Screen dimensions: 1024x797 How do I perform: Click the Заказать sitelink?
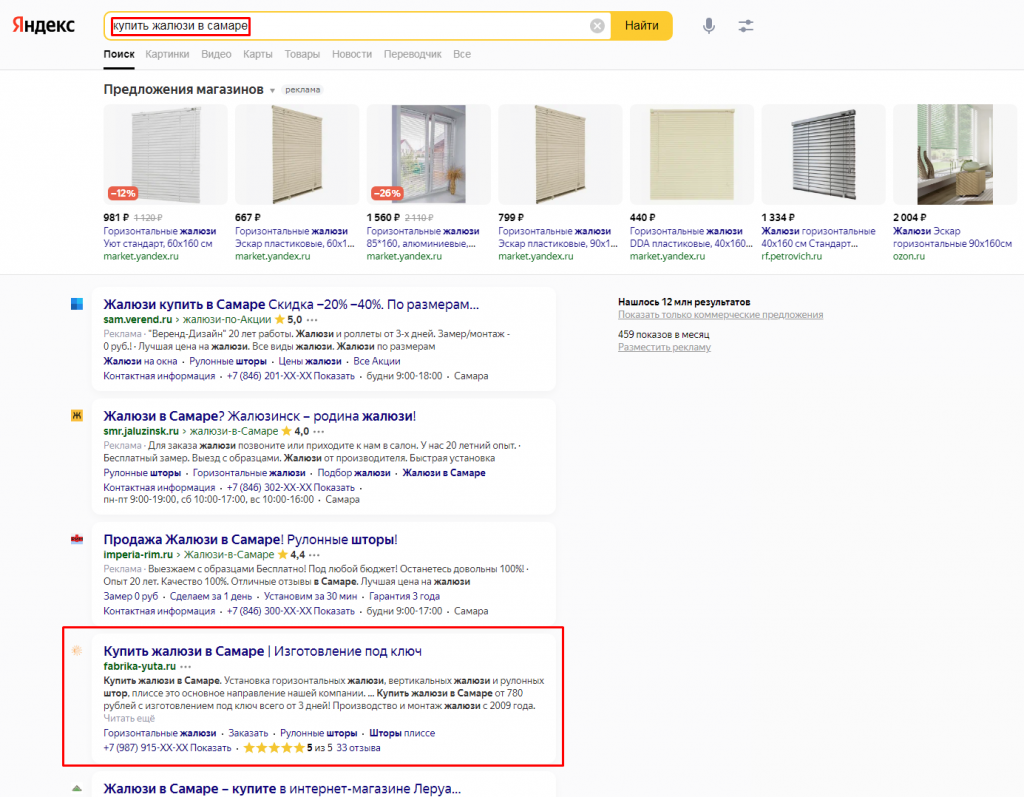(x=248, y=734)
